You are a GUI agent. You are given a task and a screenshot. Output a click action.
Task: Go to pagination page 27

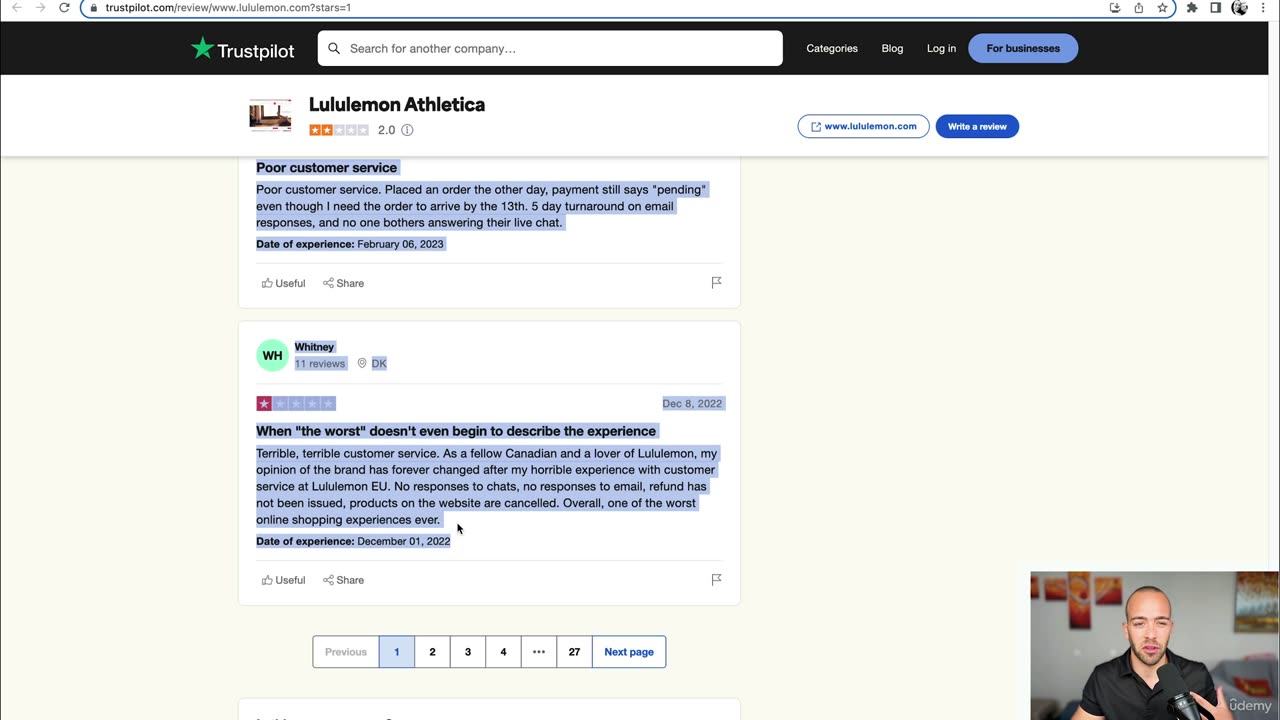click(x=574, y=652)
